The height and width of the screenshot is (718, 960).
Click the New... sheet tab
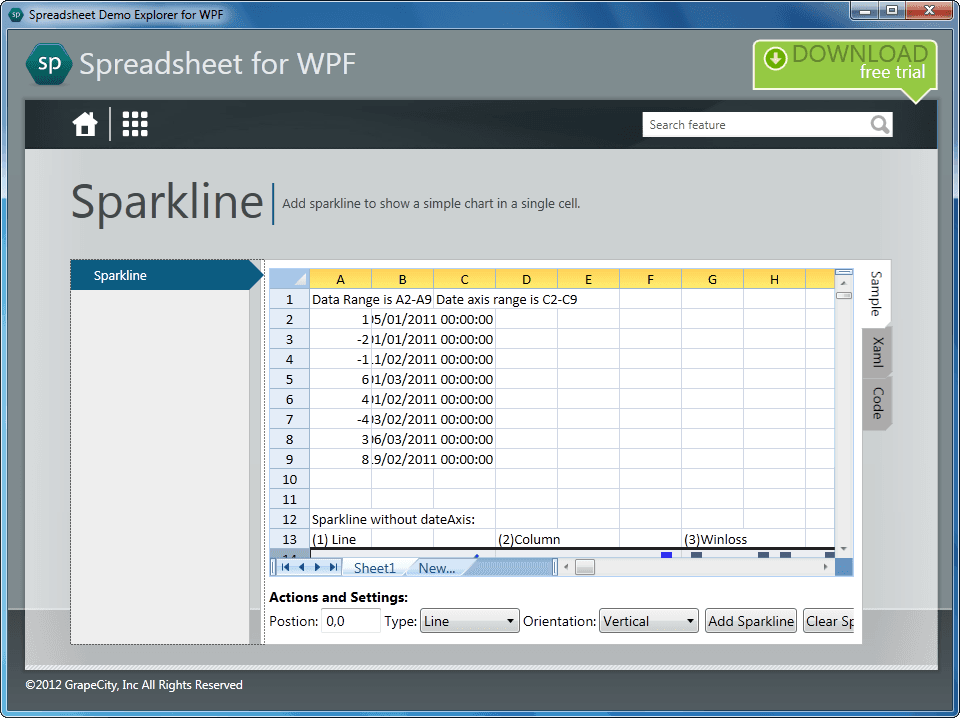click(x=437, y=568)
